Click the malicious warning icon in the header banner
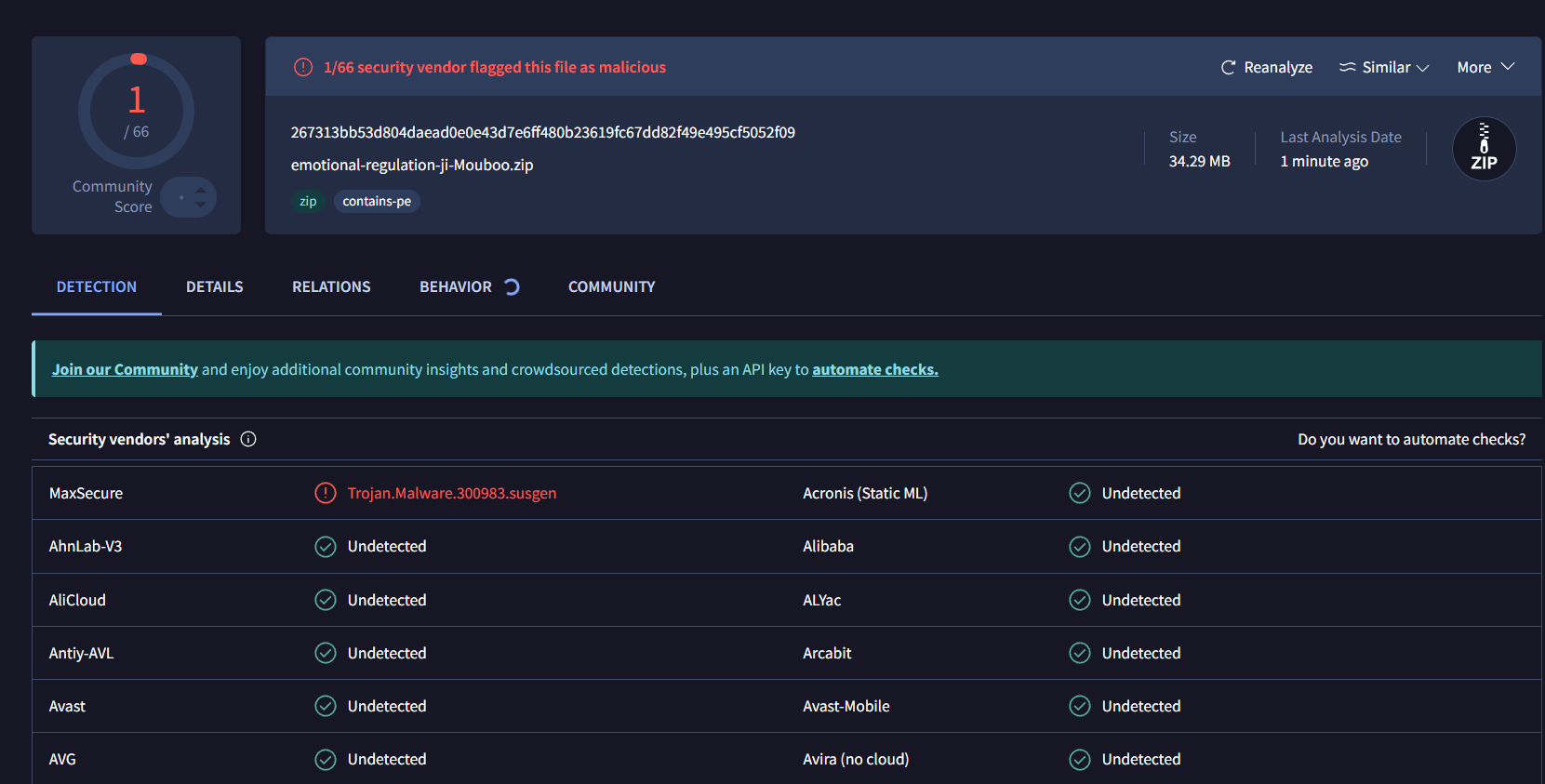The width and height of the screenshot is (1545, 784). pyautogui.click(x=303, y=67)
